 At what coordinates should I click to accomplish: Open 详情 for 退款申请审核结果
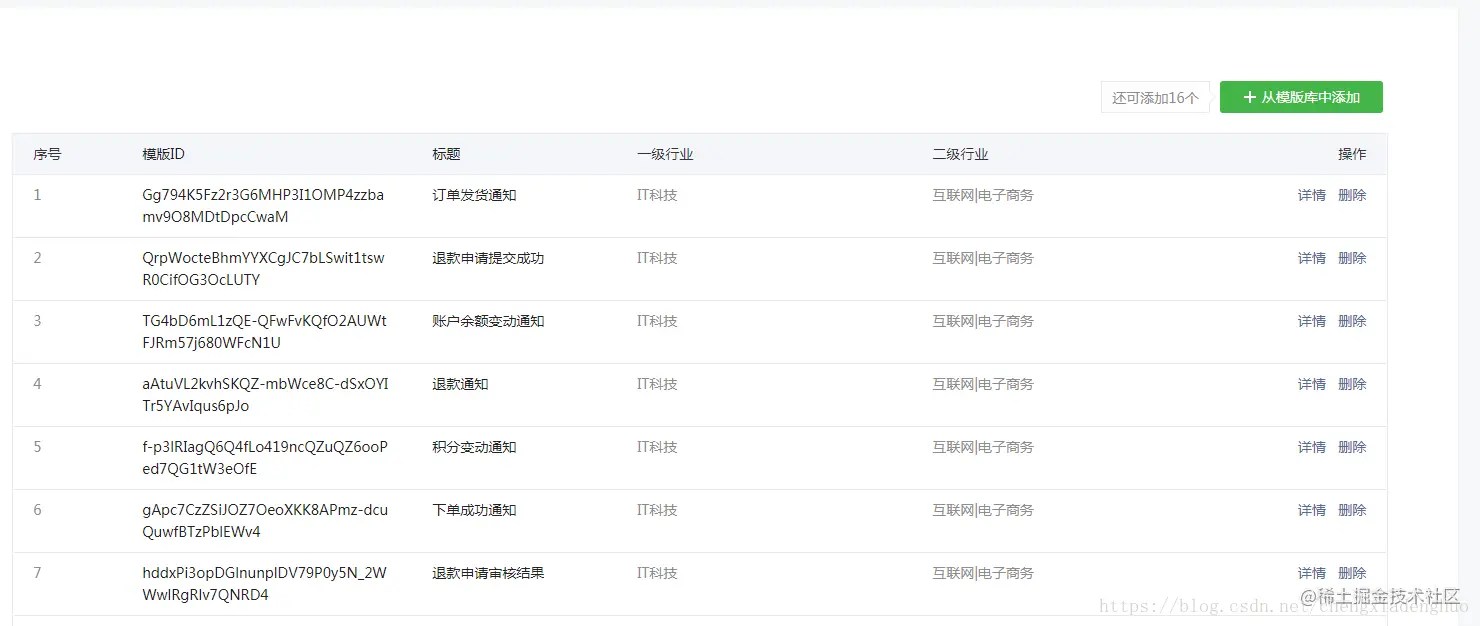[1312, 573]
